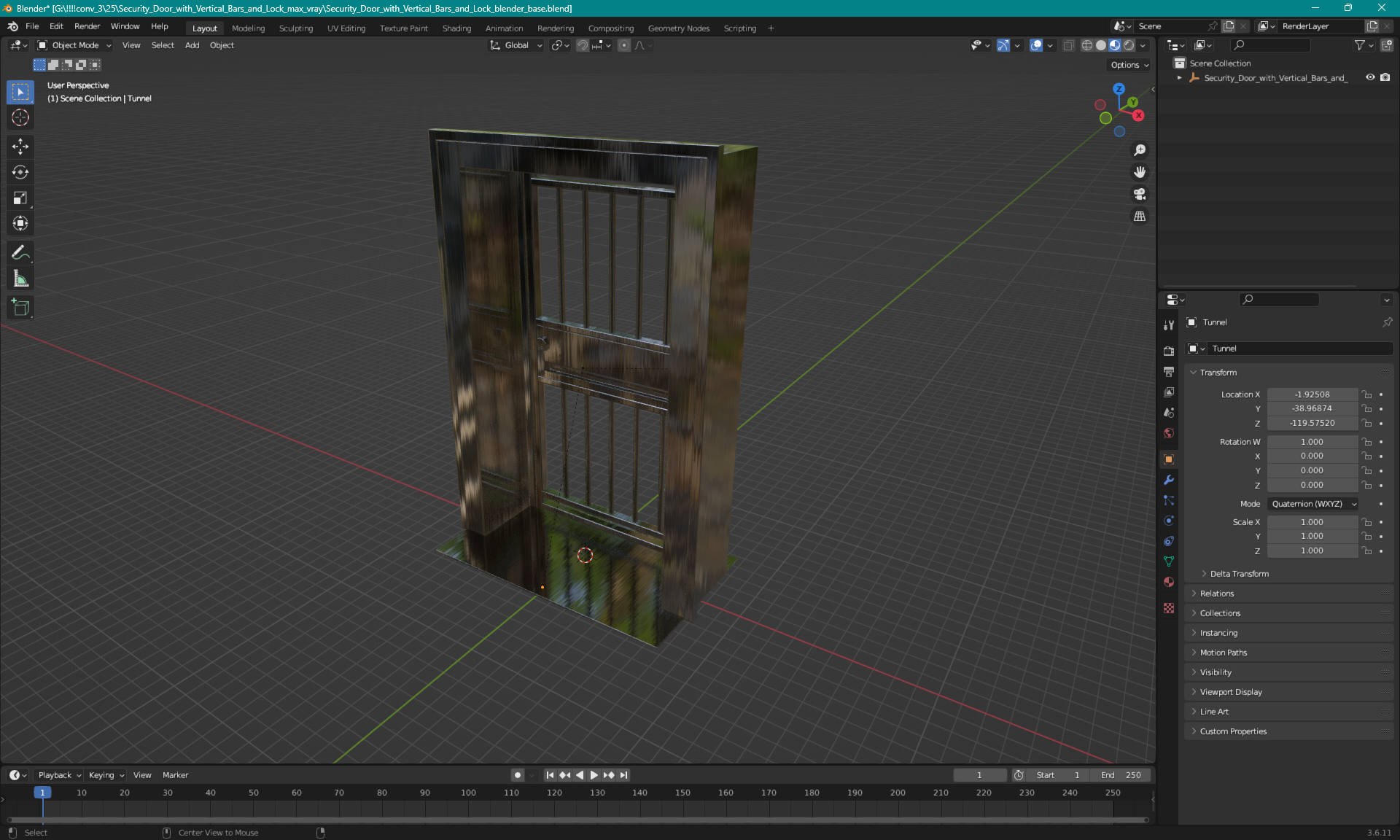This screenshot has width=1400, height=840.
Task: Open the View Layer properties tab
Action: (1169, 392)
